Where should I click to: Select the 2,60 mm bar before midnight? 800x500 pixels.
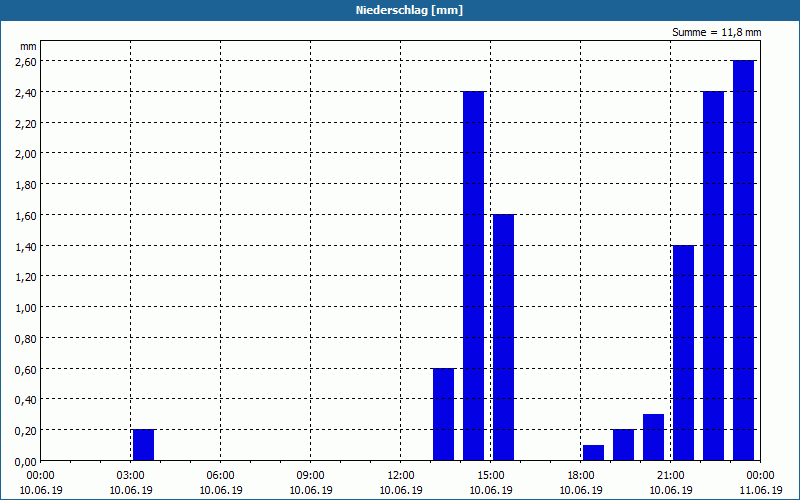click(x=743, y=261)
